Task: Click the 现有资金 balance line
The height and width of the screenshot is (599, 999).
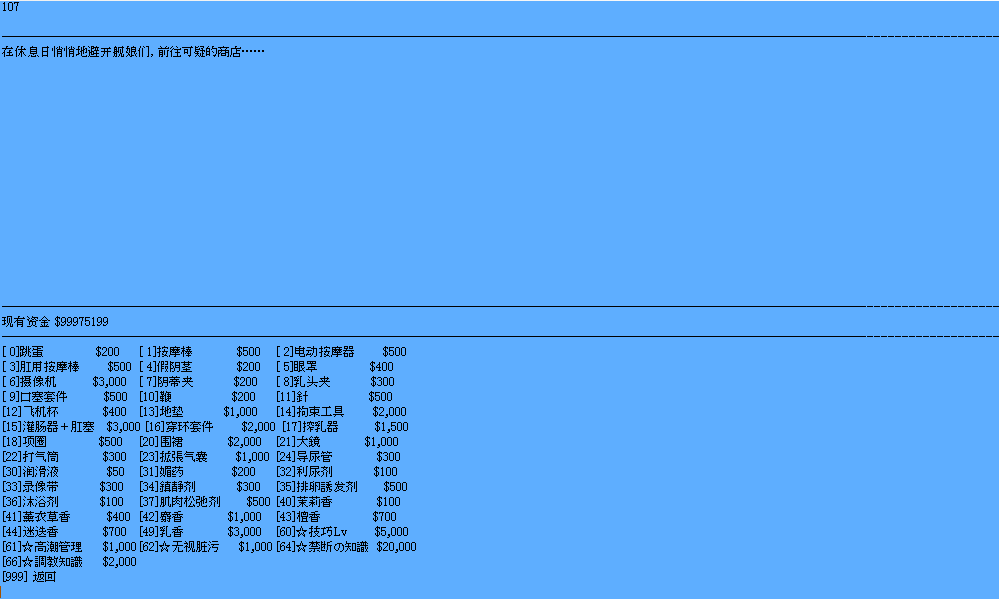Action: tap(55, 322)
